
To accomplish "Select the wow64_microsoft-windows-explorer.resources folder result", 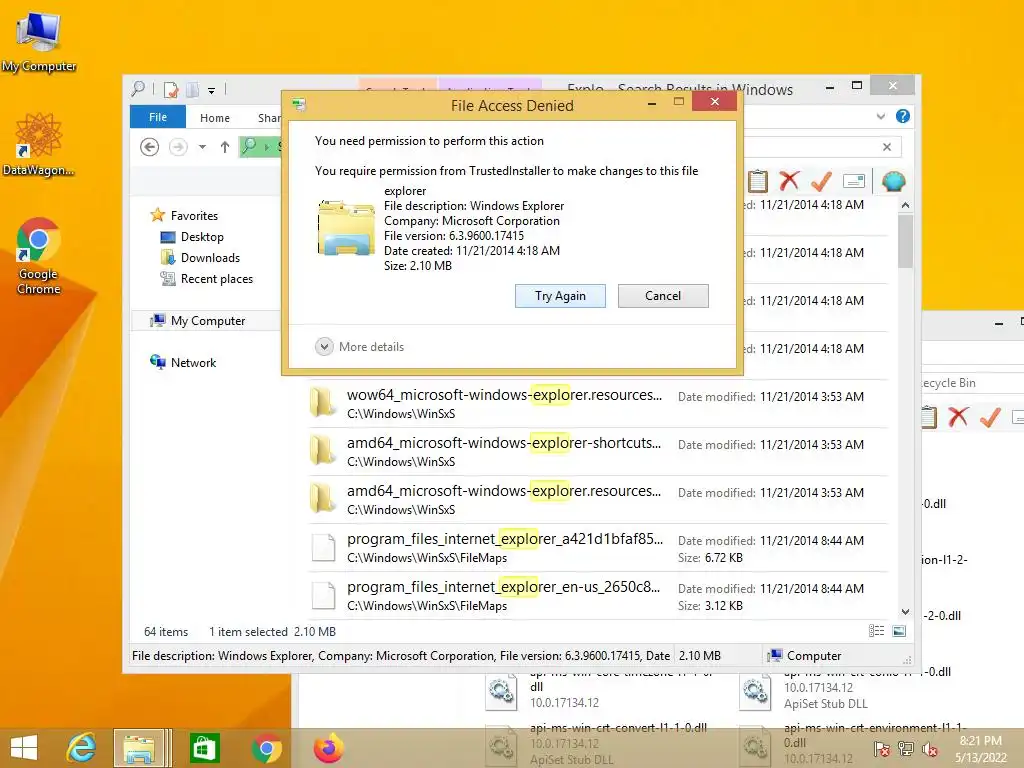I will (x=598, y=404).
